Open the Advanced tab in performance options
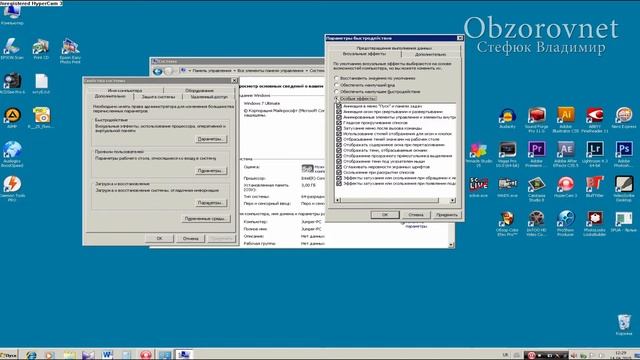 click(x=431, y=54)
